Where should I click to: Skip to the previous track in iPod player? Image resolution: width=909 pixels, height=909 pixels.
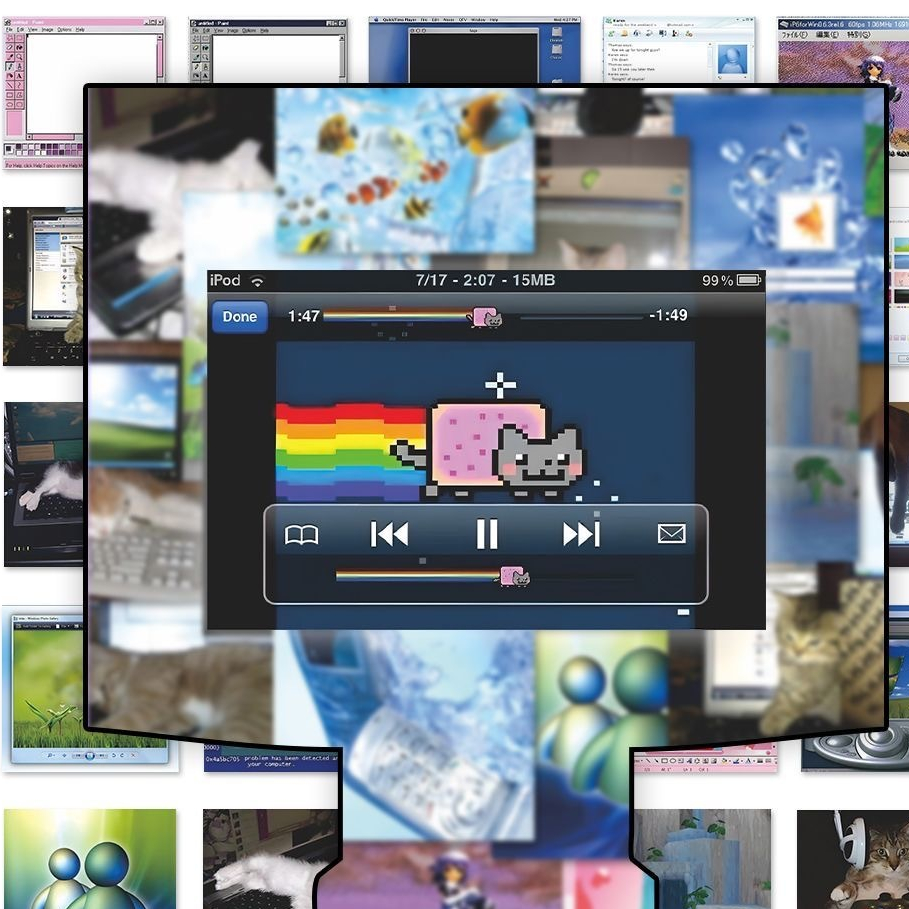(x=389, y=534)
